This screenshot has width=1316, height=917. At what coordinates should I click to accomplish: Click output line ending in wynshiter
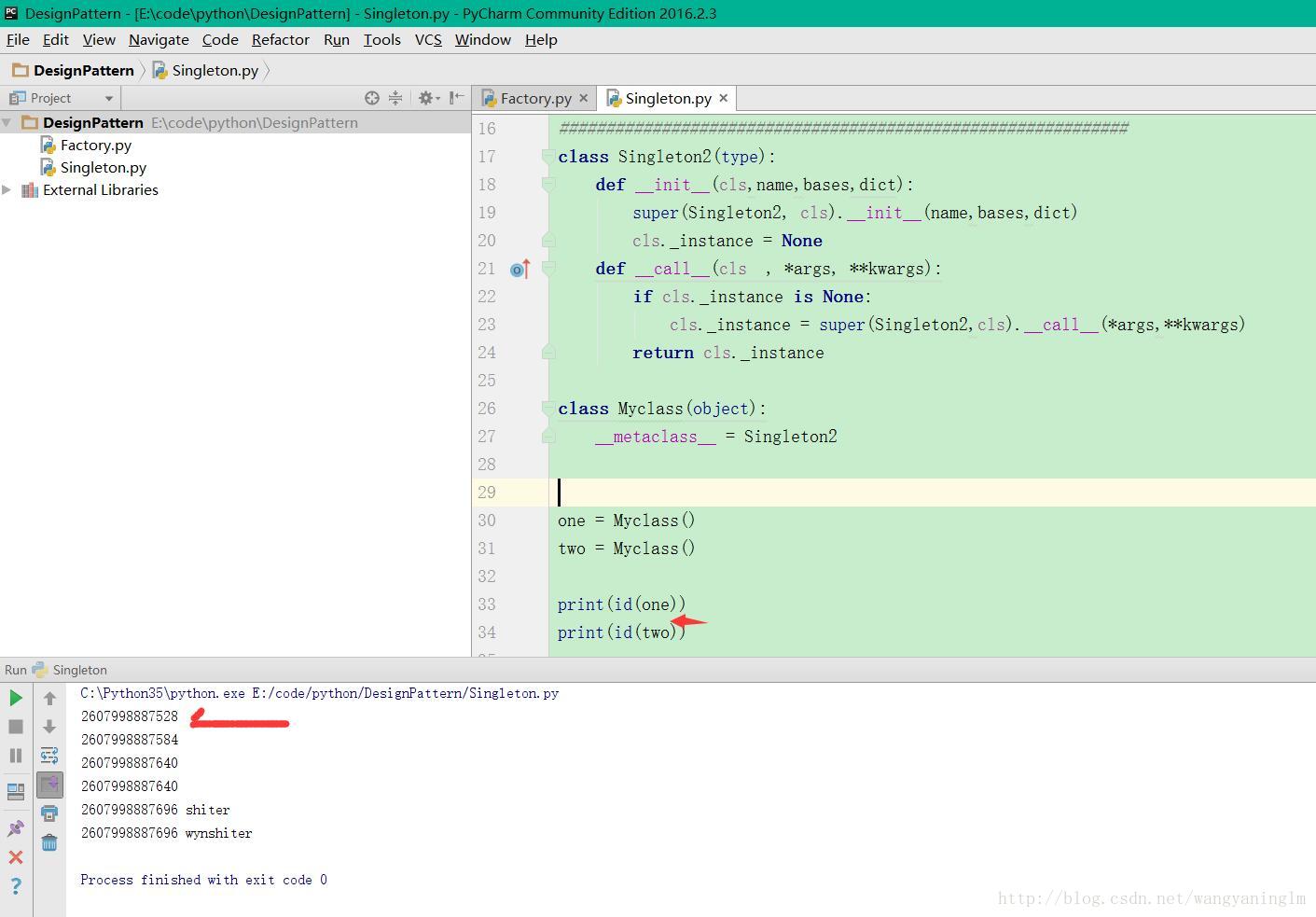point(167,833)
